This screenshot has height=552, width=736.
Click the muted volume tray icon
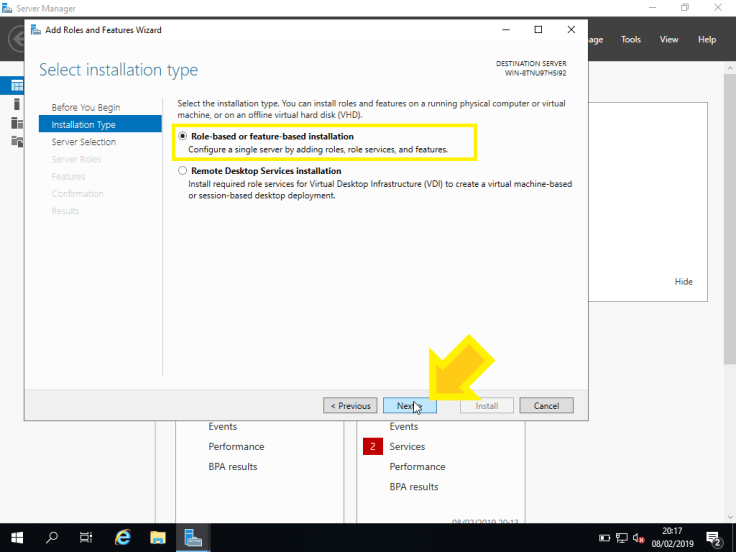coord(638,538)
